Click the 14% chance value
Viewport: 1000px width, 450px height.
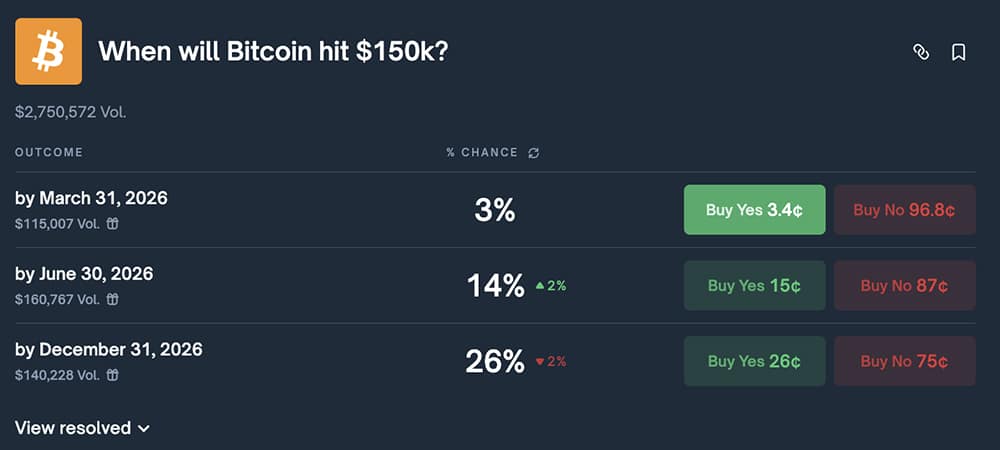point(495,286)
